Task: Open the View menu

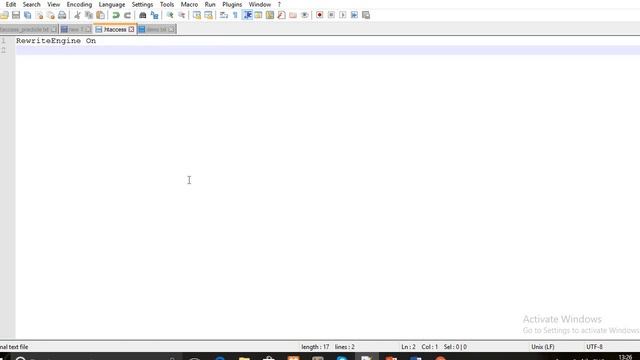Action: click(53, 4)
